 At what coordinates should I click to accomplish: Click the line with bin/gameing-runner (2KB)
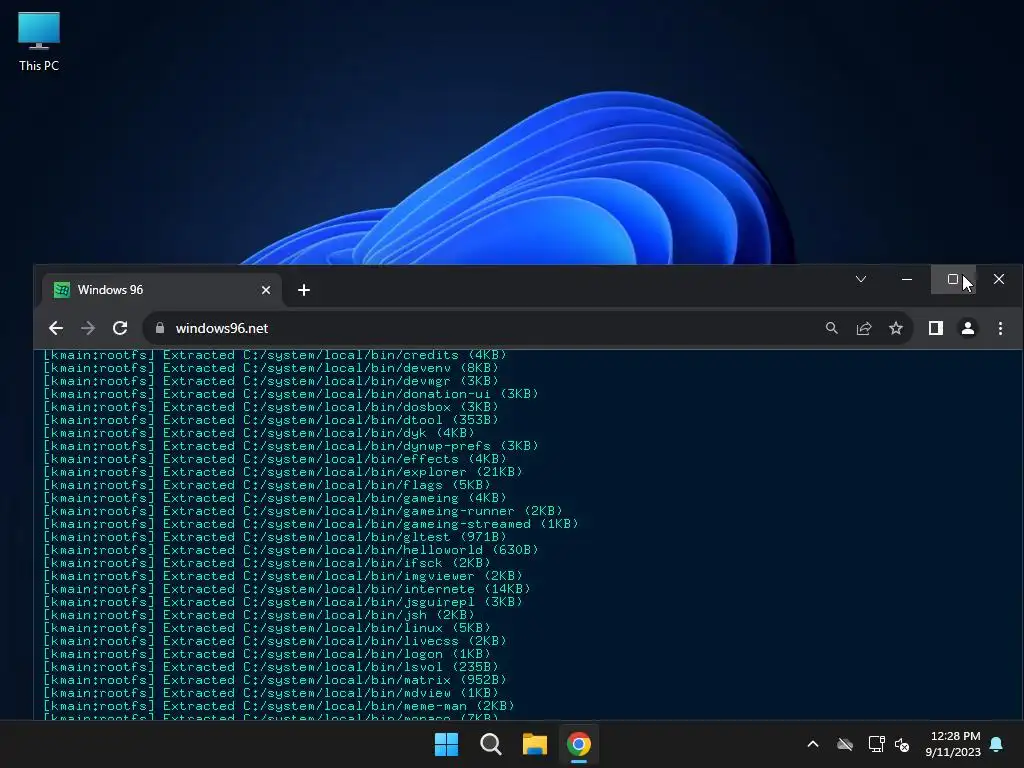(x=303, y=511)
